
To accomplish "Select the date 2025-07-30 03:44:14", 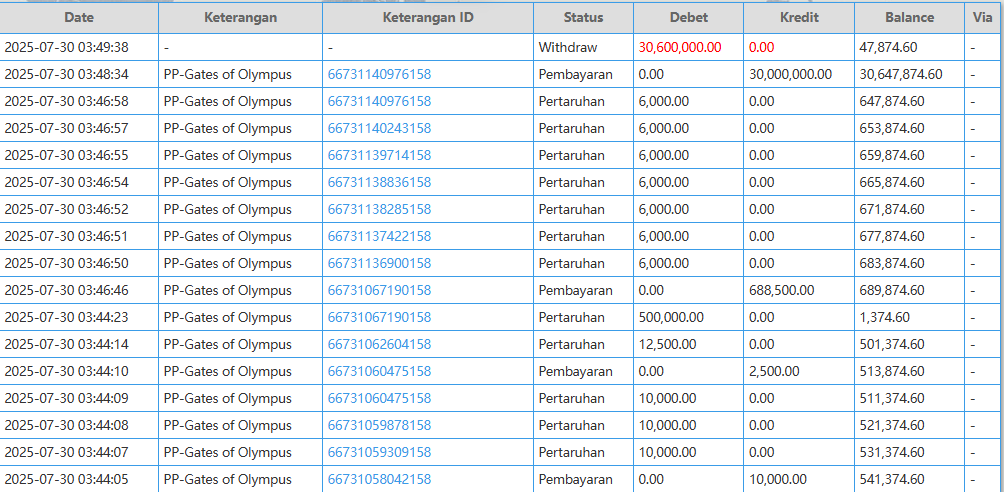I will pos(67,344).
